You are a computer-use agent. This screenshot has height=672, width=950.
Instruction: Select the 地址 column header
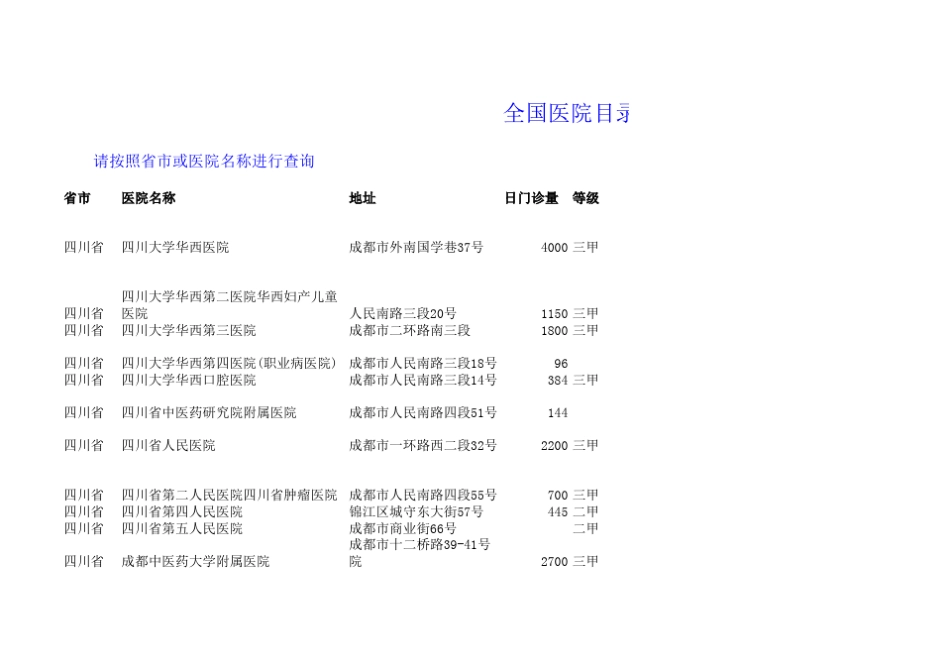(362, 198)
